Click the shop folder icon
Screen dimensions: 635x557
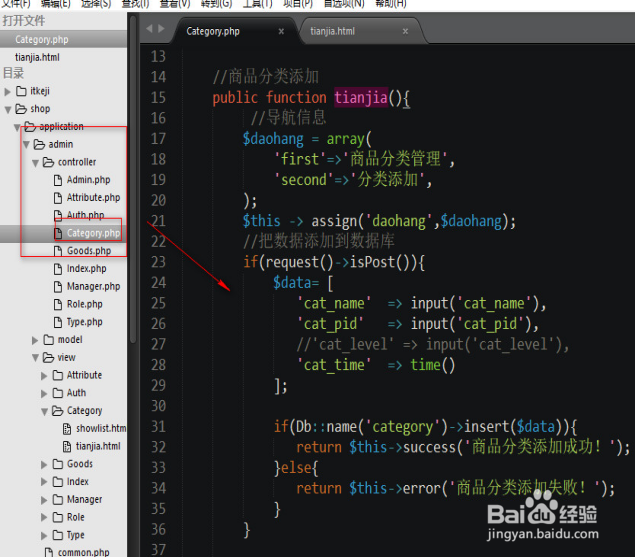click(x=21, y=109)
